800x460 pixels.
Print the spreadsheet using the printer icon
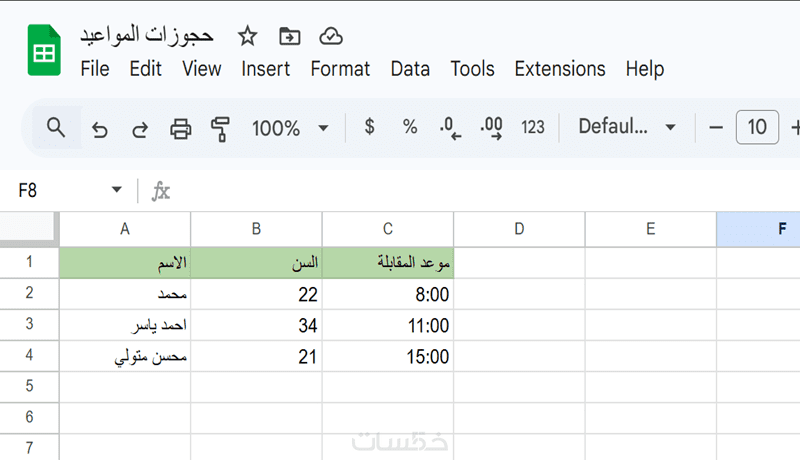[181, 128]
